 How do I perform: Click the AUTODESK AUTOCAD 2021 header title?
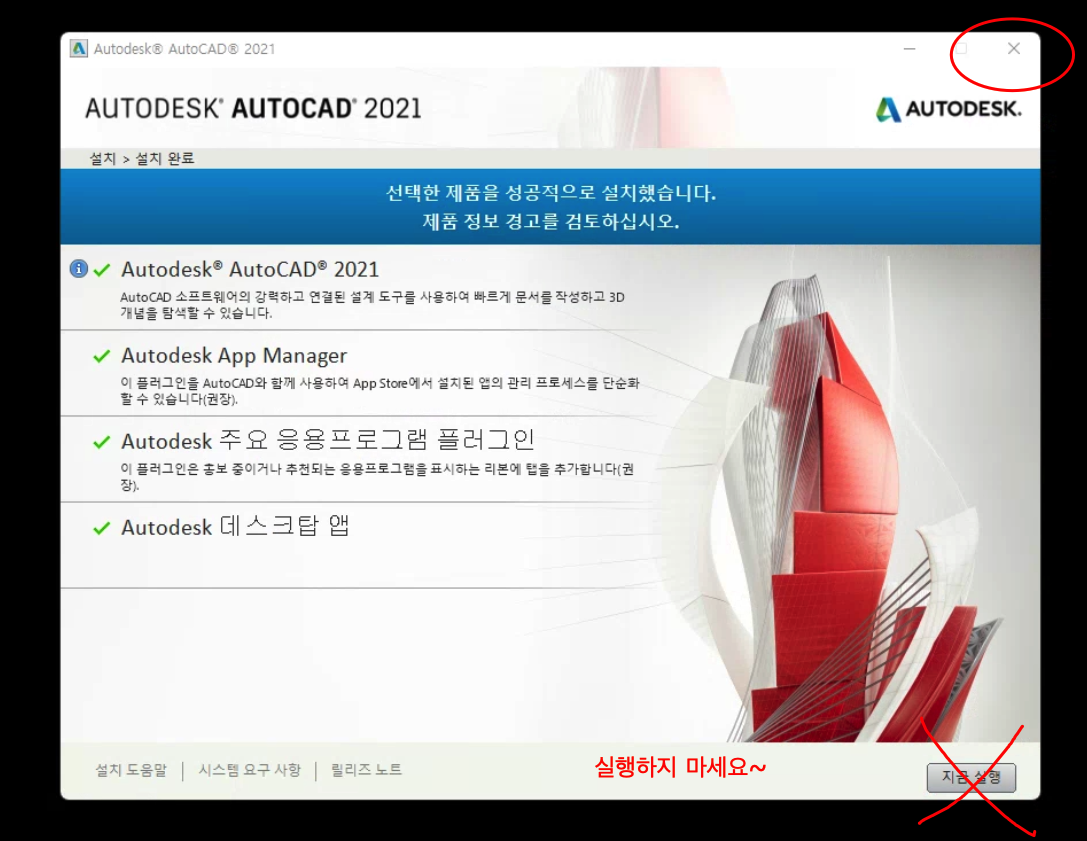(253, 108)
